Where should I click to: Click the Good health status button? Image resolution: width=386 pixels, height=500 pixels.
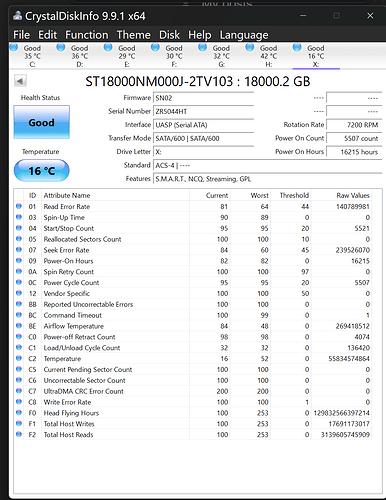coord(42,122)
